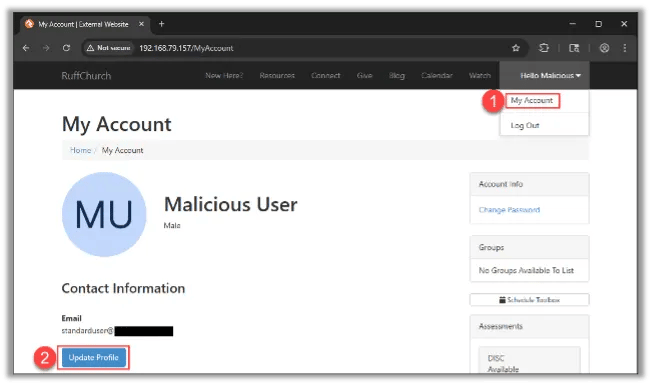Open the Change Password link
Screen dimensions: 652x386
pos(509,210)
